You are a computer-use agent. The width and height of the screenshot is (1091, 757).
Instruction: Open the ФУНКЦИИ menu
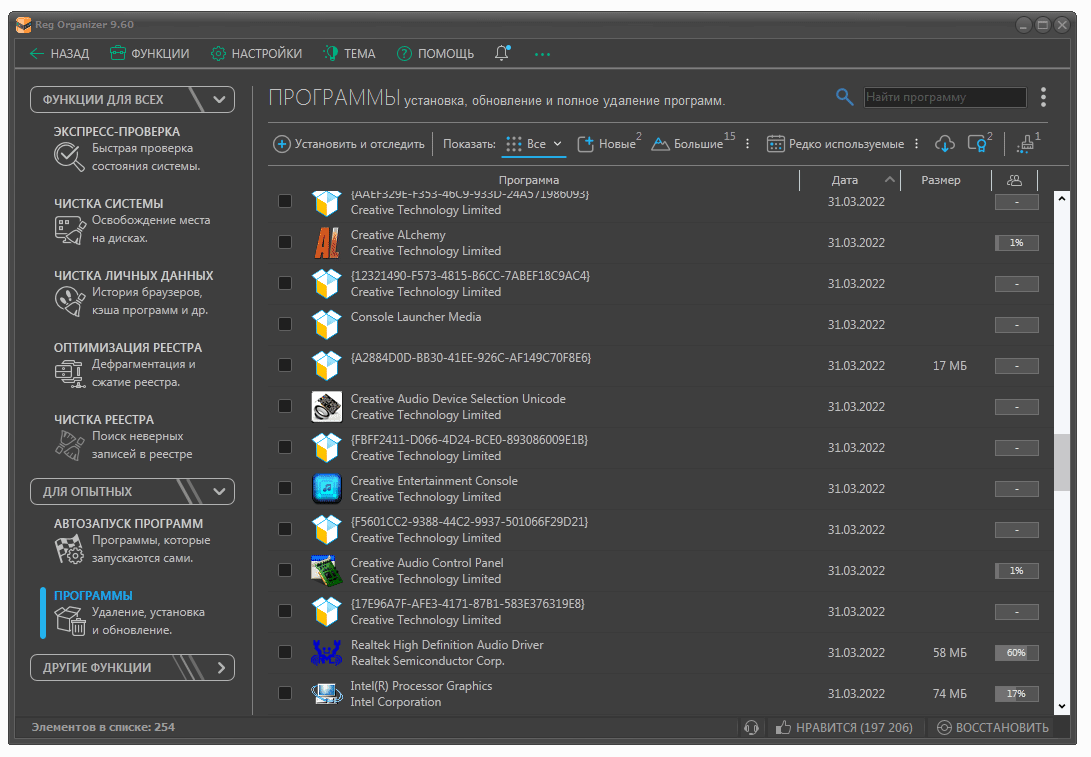click(150, 54)
